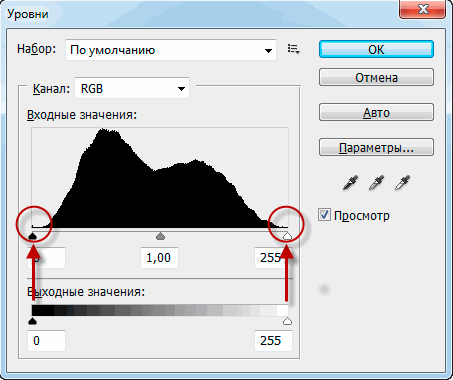Confirm with the OK button

coord(376,49)
